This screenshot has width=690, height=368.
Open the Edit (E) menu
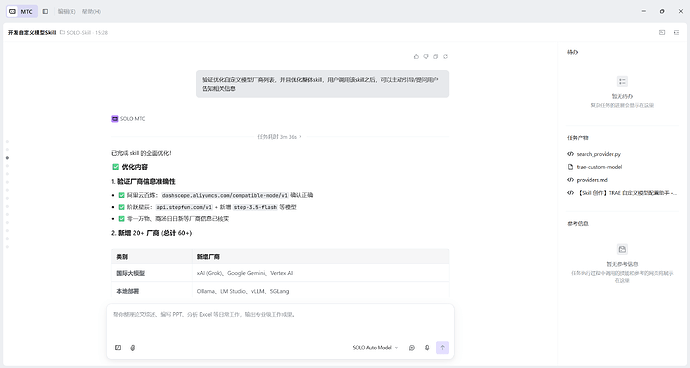click(66, 11)
